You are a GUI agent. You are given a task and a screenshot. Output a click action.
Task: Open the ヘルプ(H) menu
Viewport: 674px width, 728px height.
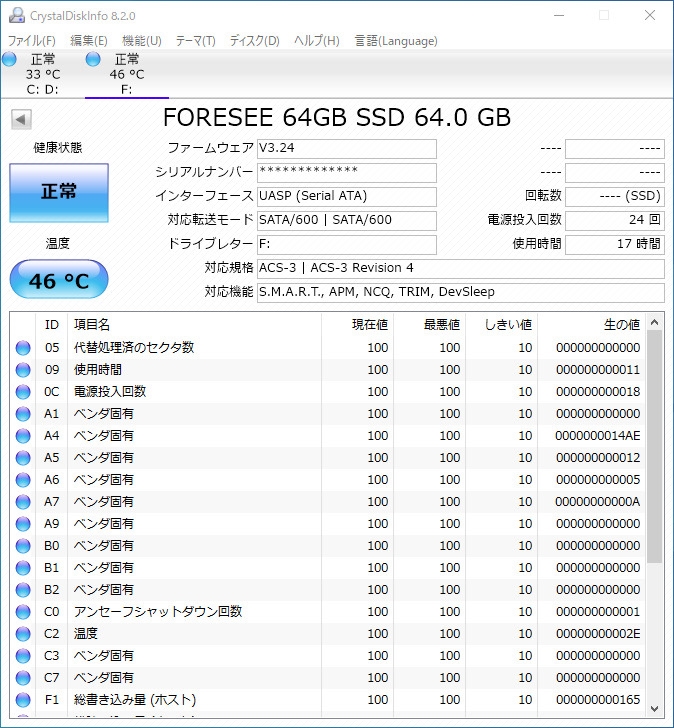click(x=317, y=41)
